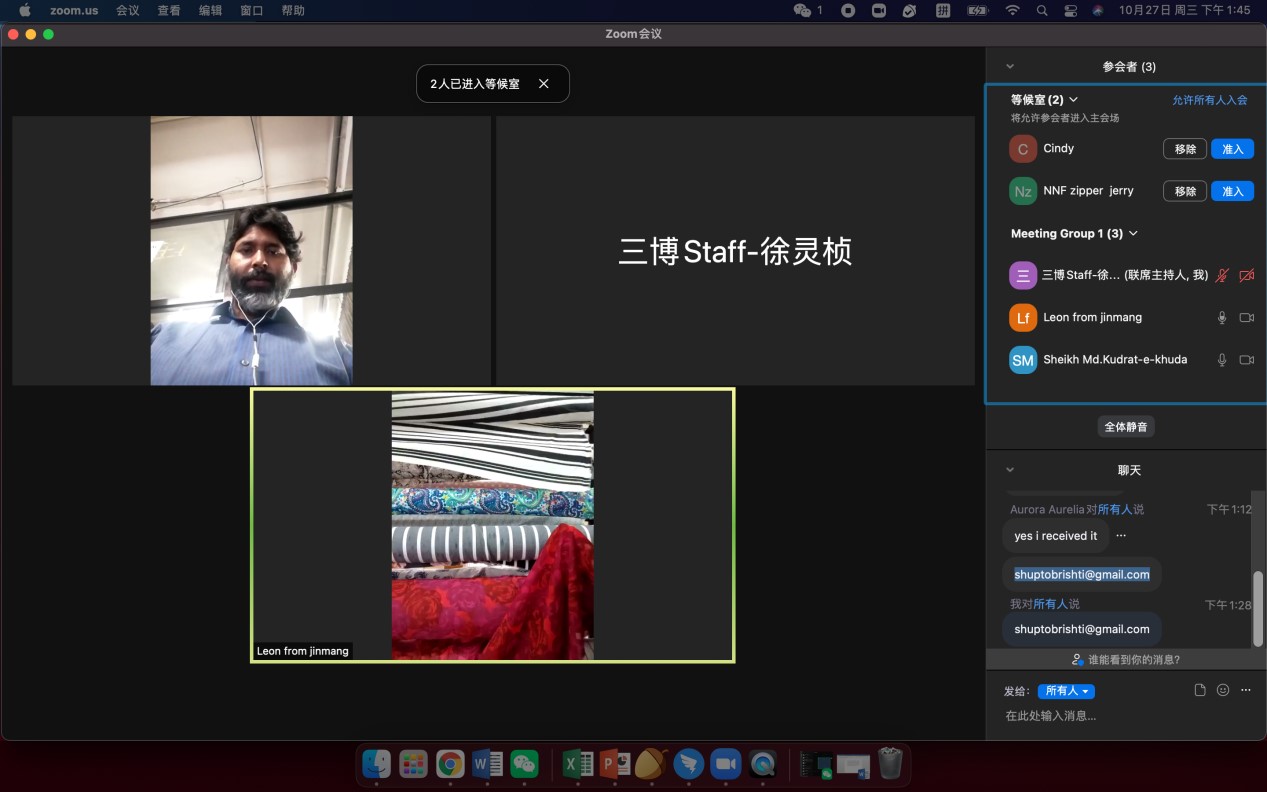Click 全体静音 to mute all participants
1267x792 pixels.
(1126, 427)
